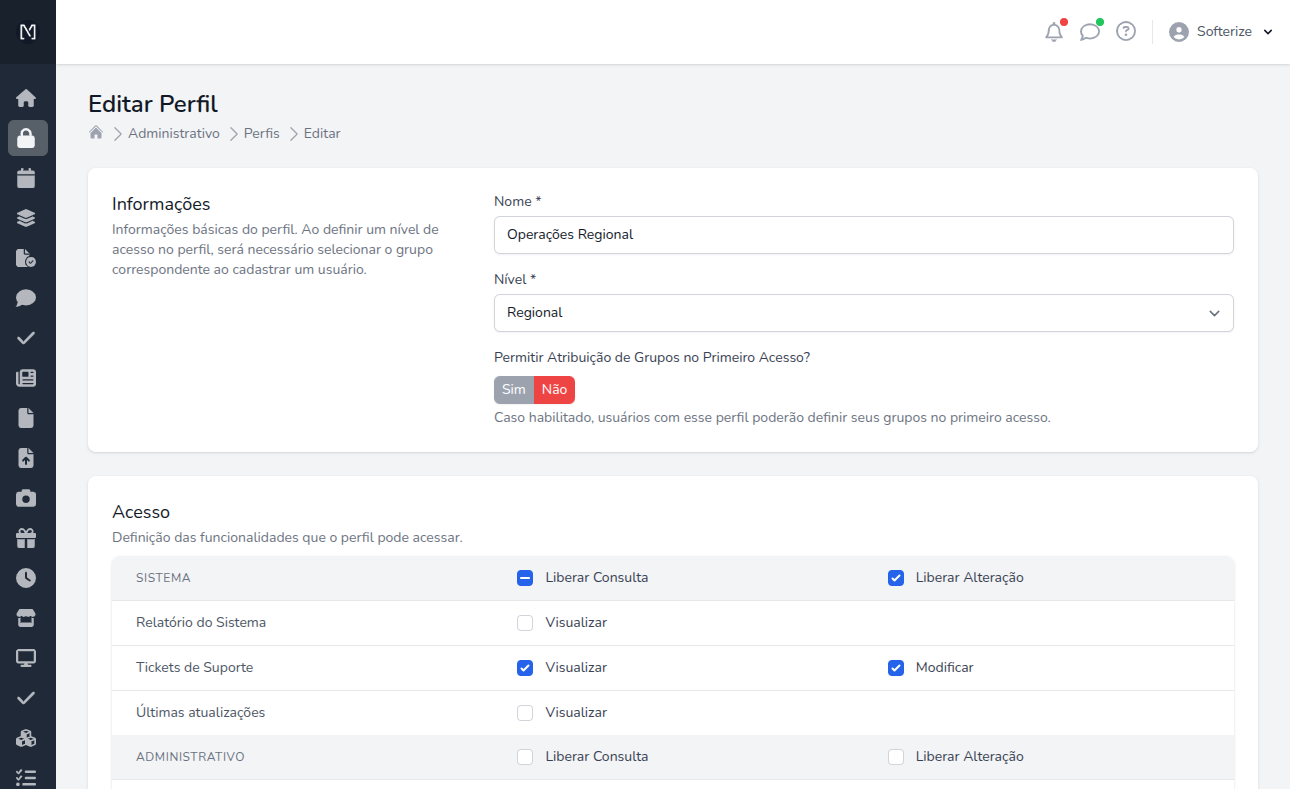Screen dimensions: 1290x789
Task: Uncheck Modificar for Tickets de Suporte
Action: click(896, 668)
